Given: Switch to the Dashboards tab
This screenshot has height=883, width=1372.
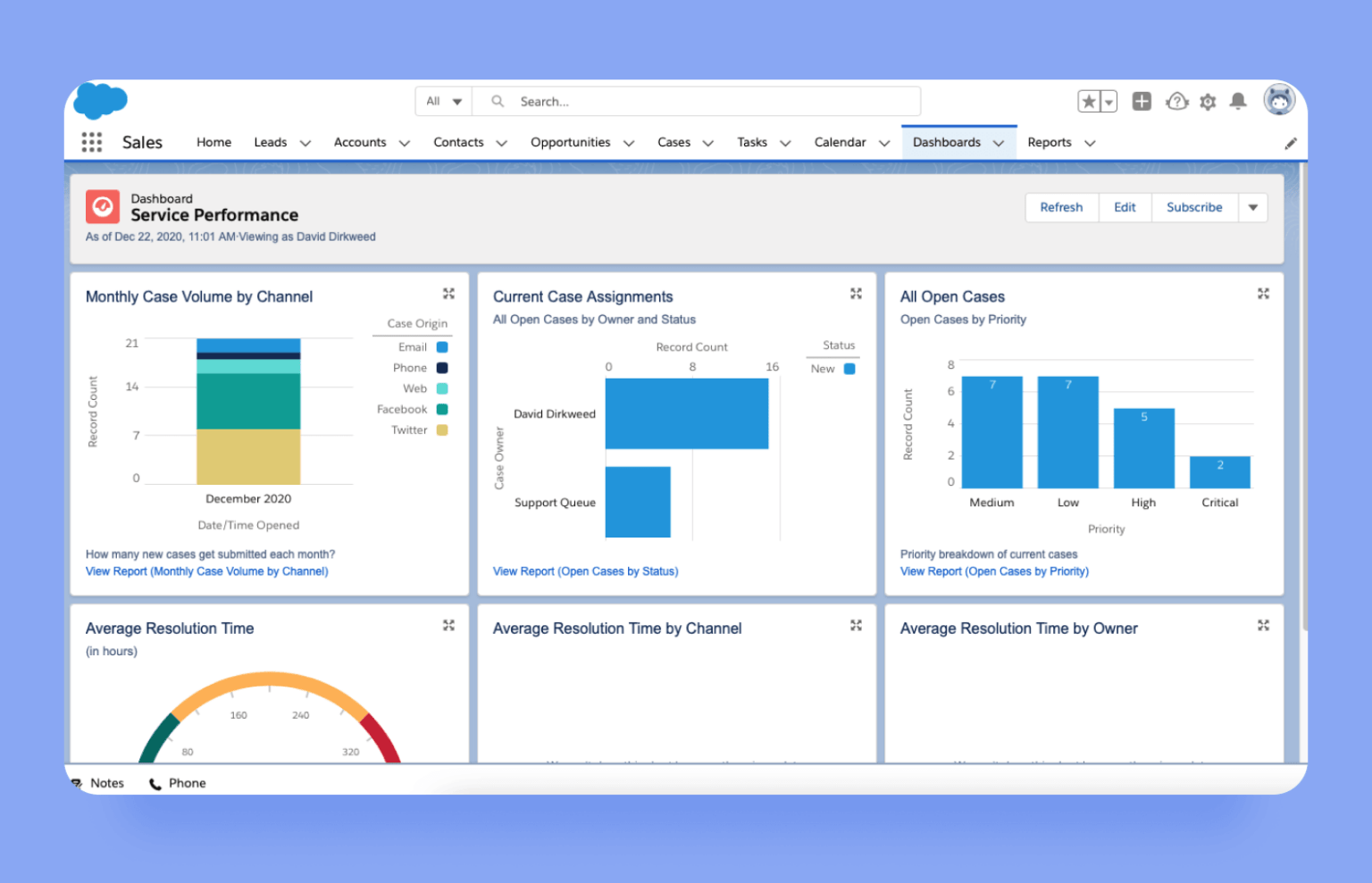Looking at the screenshot, I should click(x=947, y=142).
